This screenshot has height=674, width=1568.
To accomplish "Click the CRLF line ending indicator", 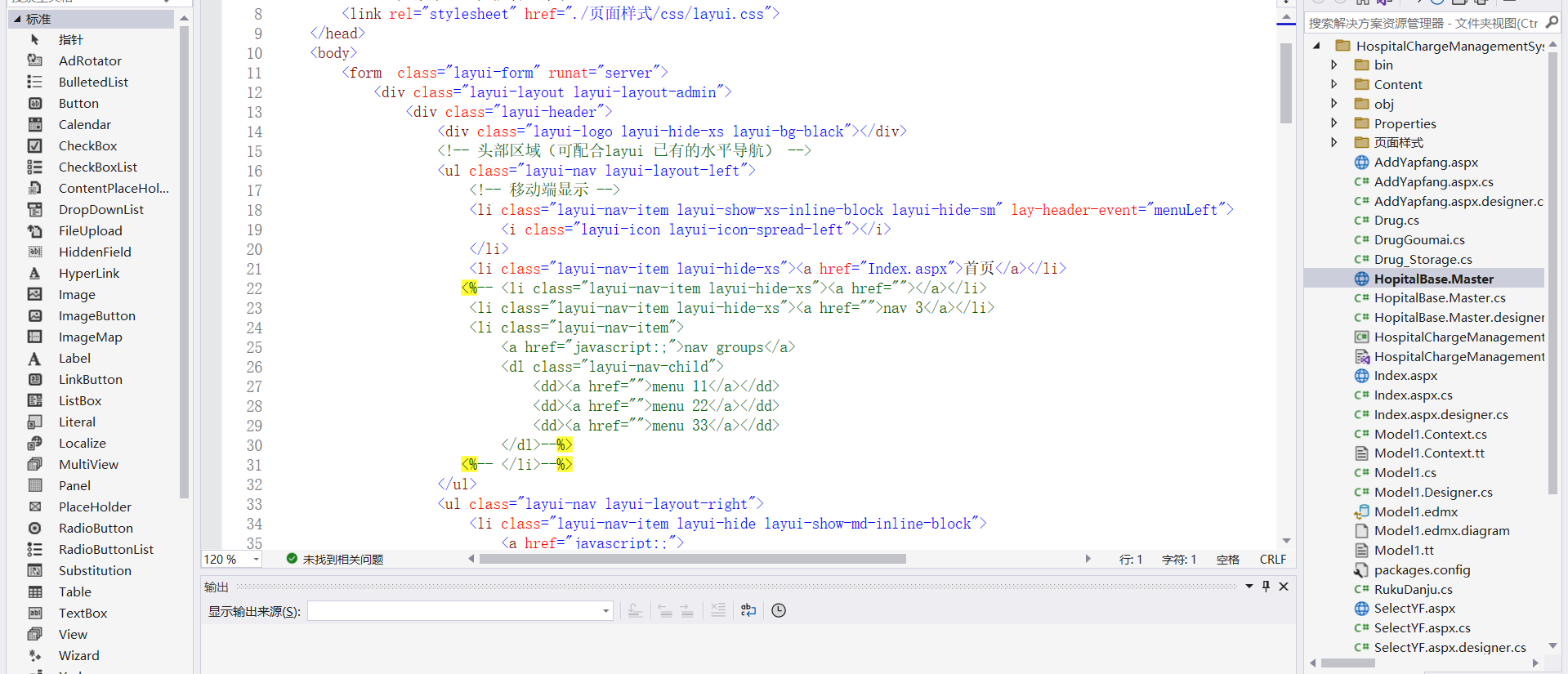I will [x=1273, y=560].
